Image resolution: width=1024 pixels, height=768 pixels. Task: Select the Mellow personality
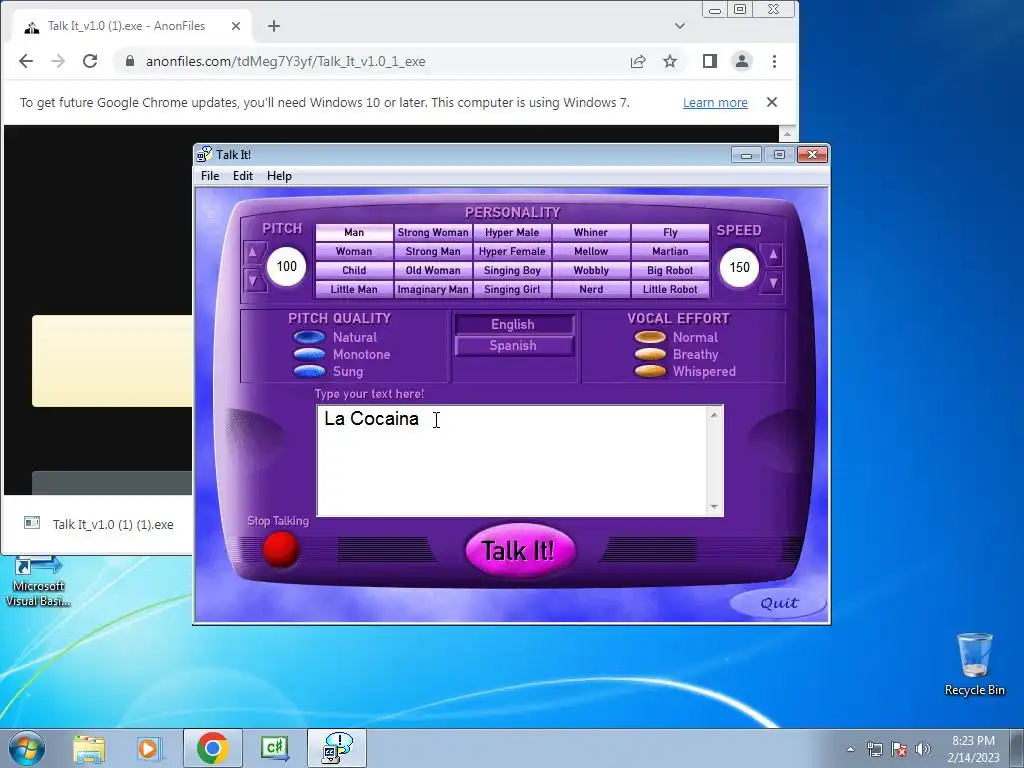tap(591, 251)
